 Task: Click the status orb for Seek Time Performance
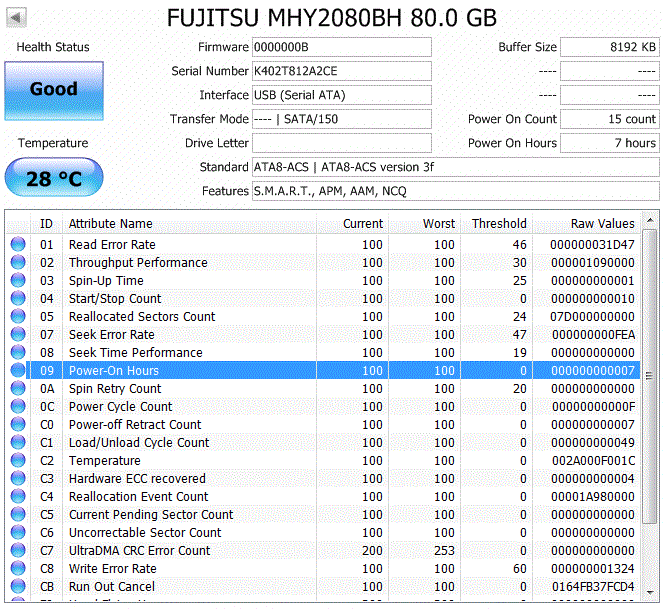(18, 352)
